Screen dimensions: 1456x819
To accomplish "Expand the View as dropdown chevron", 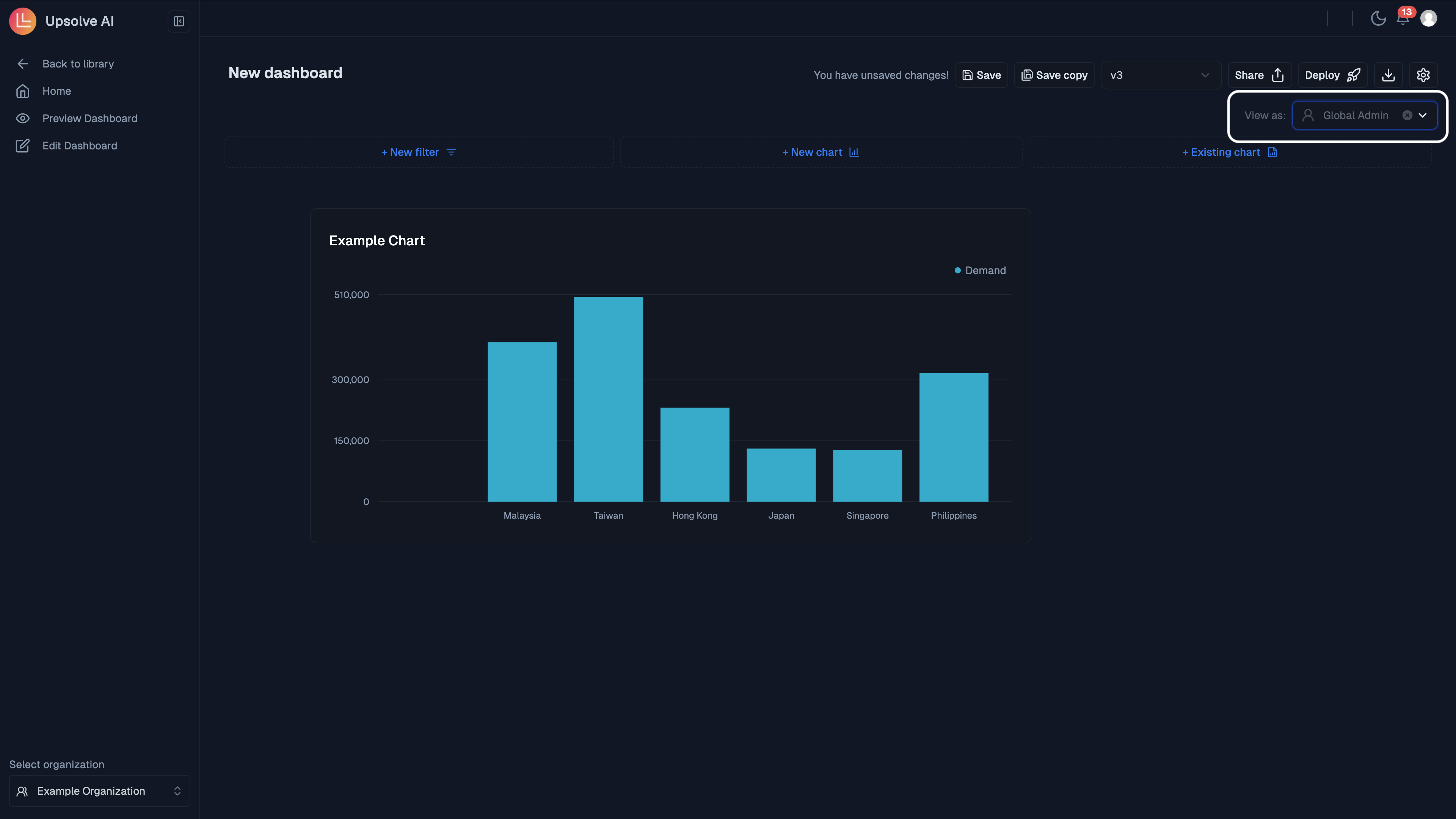I will coord(1423,115).
